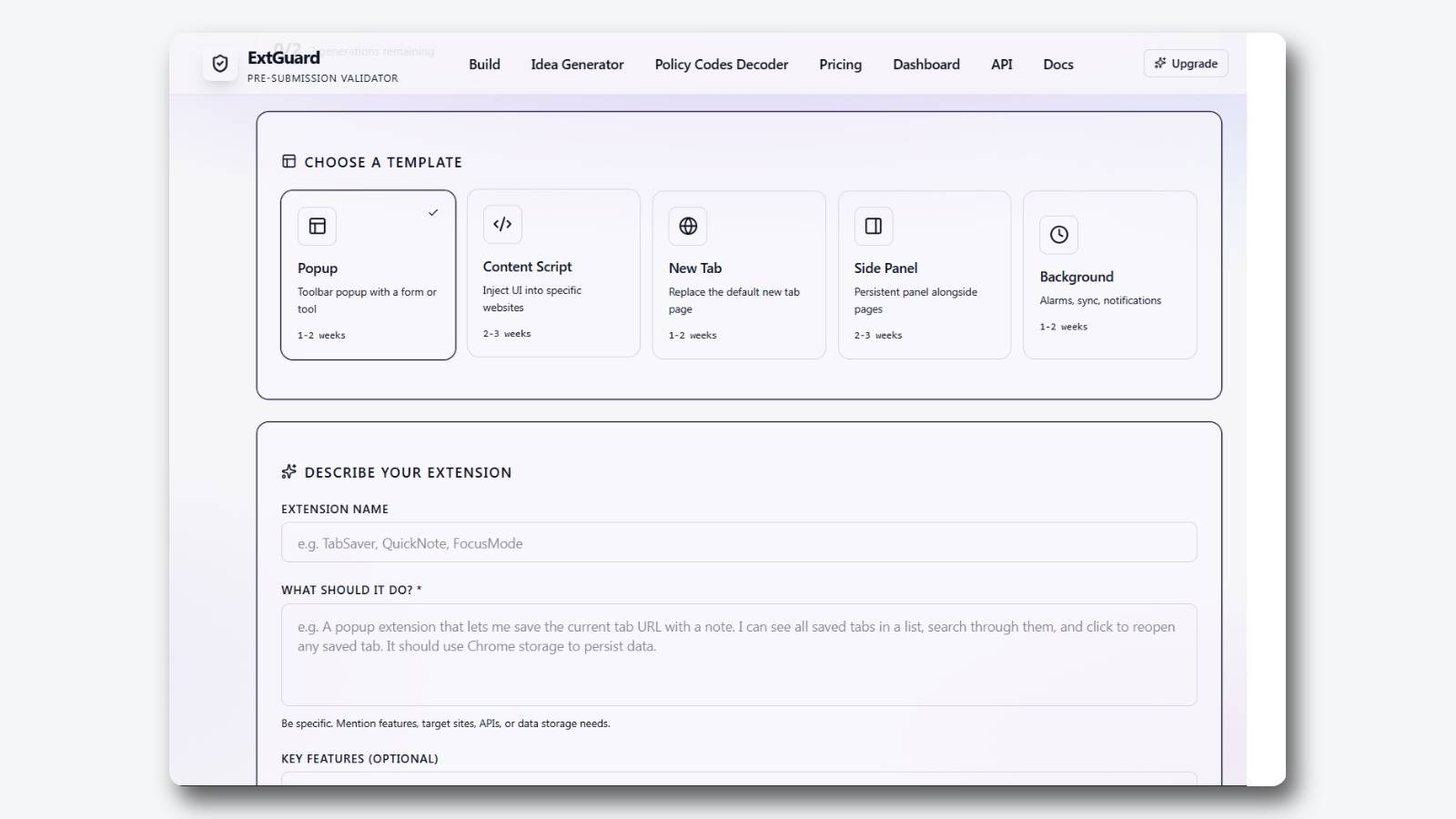This screenshot has height=819, width=1456.
Task: Select the Popup template card
Action: pyautogui.click(x=369, y=275)
